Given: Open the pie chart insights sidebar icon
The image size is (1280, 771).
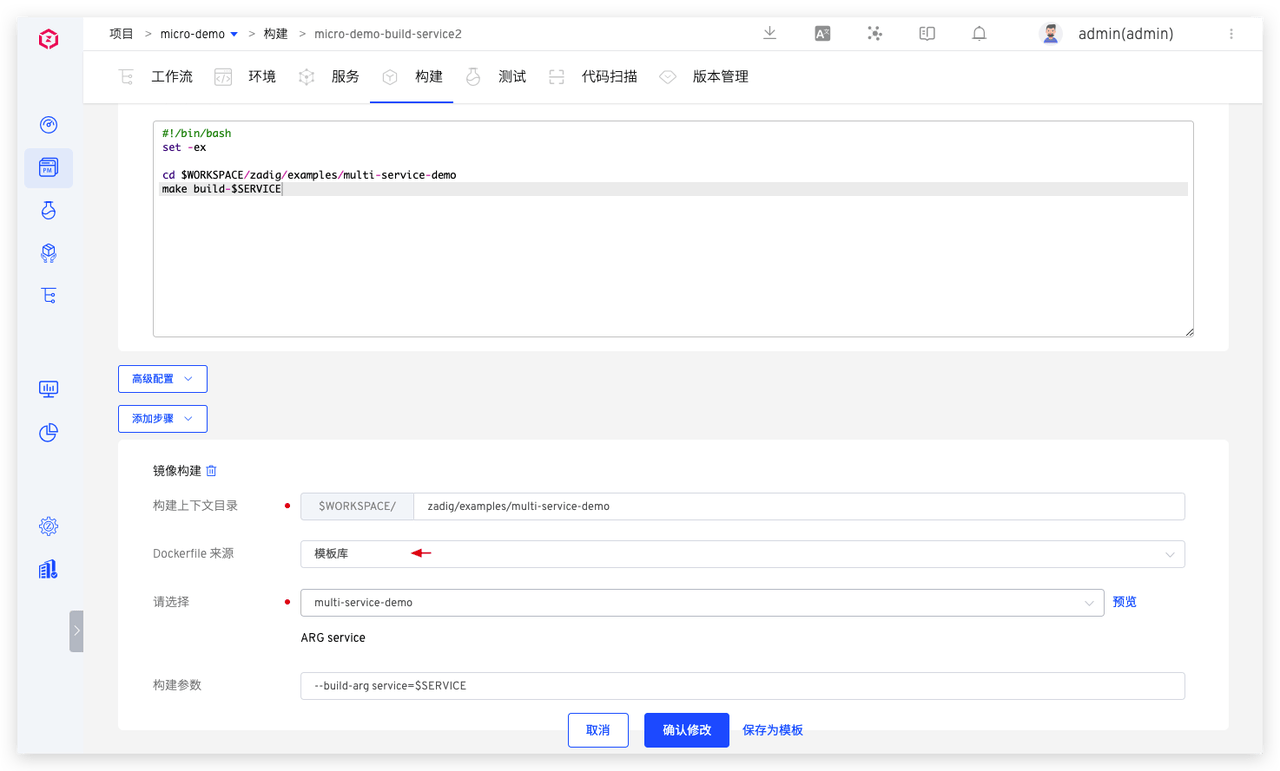Looking at the screenshot, I should (x=48, y=432).
